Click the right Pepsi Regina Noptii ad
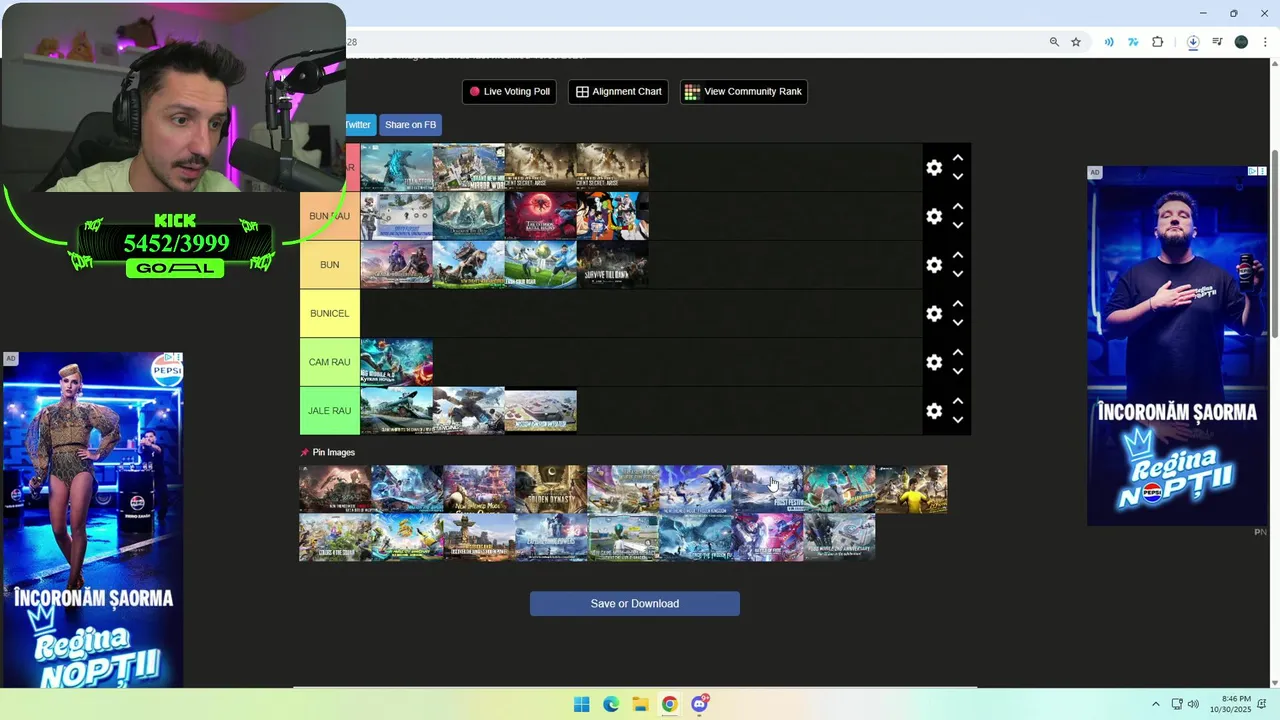This screenshot has width=1280, height=720. coord(1177,346)
